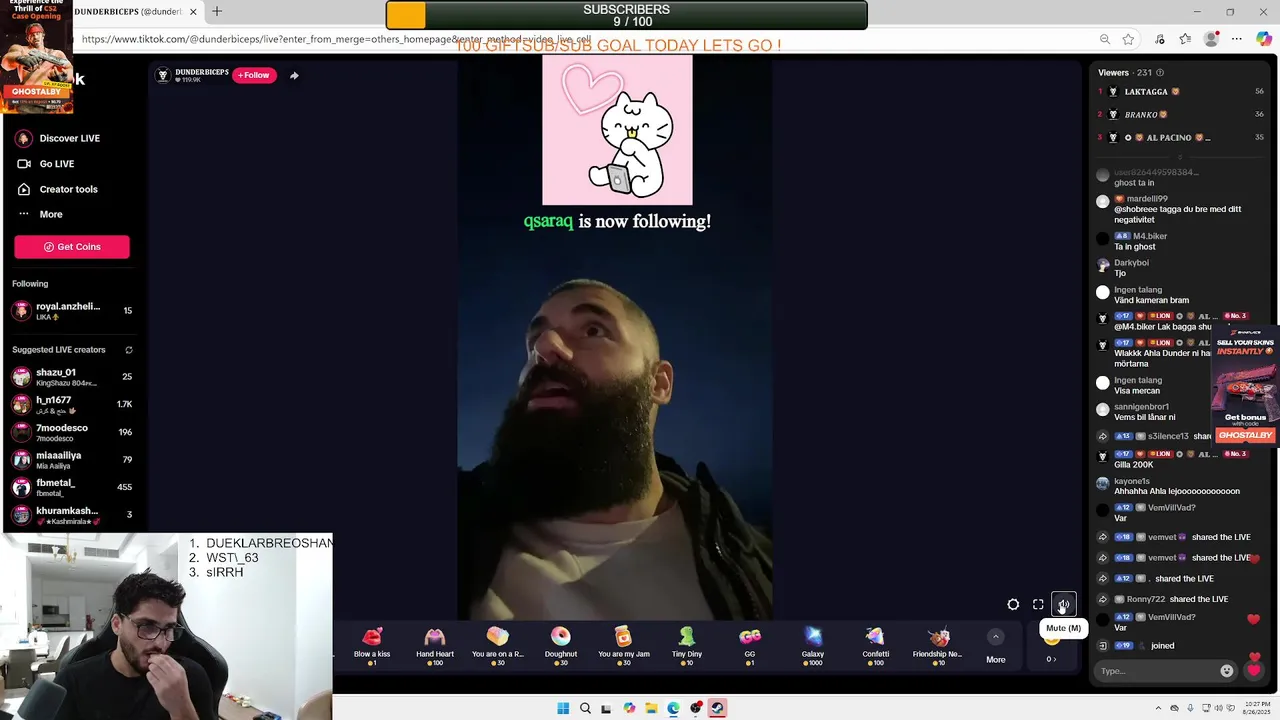Click the GHOSTALBY skins ad banner
Viewport: 1280px width, 720px height.
[x=1245, y=385]
